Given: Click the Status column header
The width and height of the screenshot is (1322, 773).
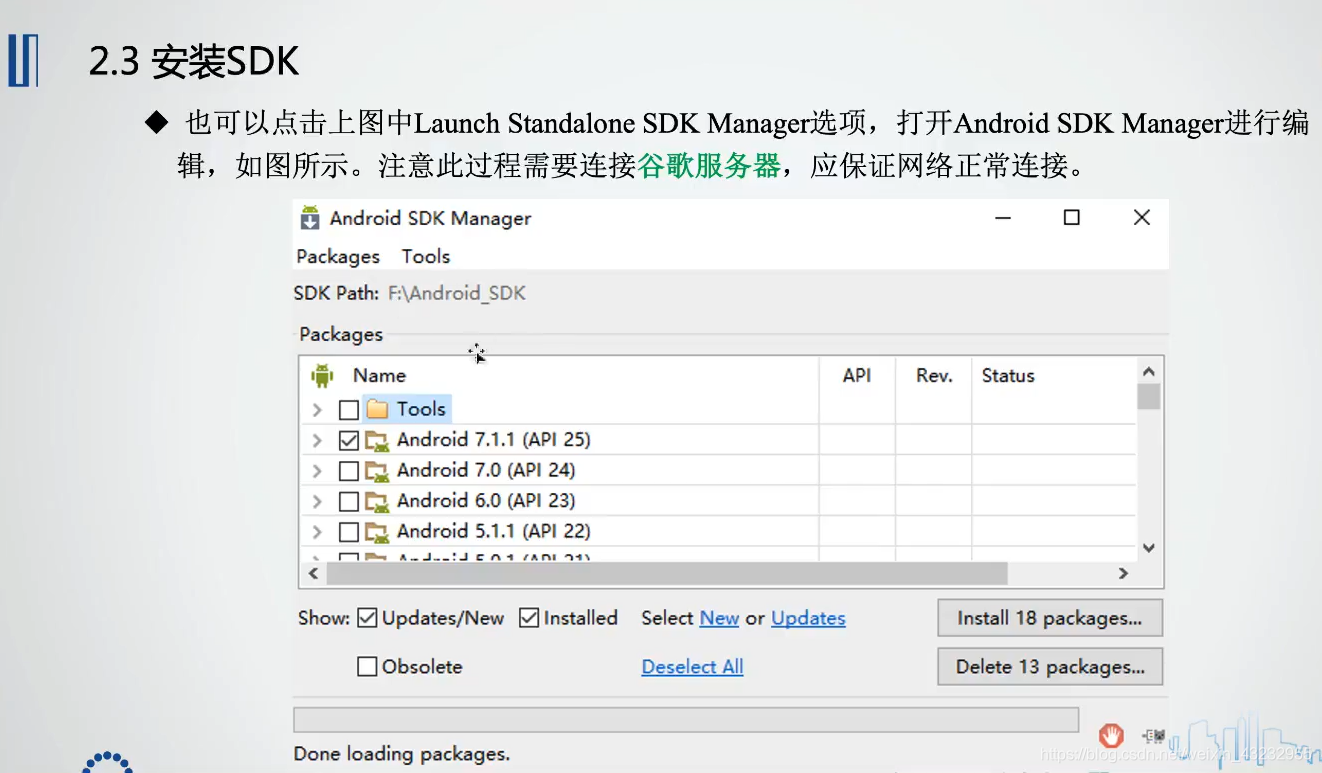Looking at the screenshot, I should coord(1008,376).
